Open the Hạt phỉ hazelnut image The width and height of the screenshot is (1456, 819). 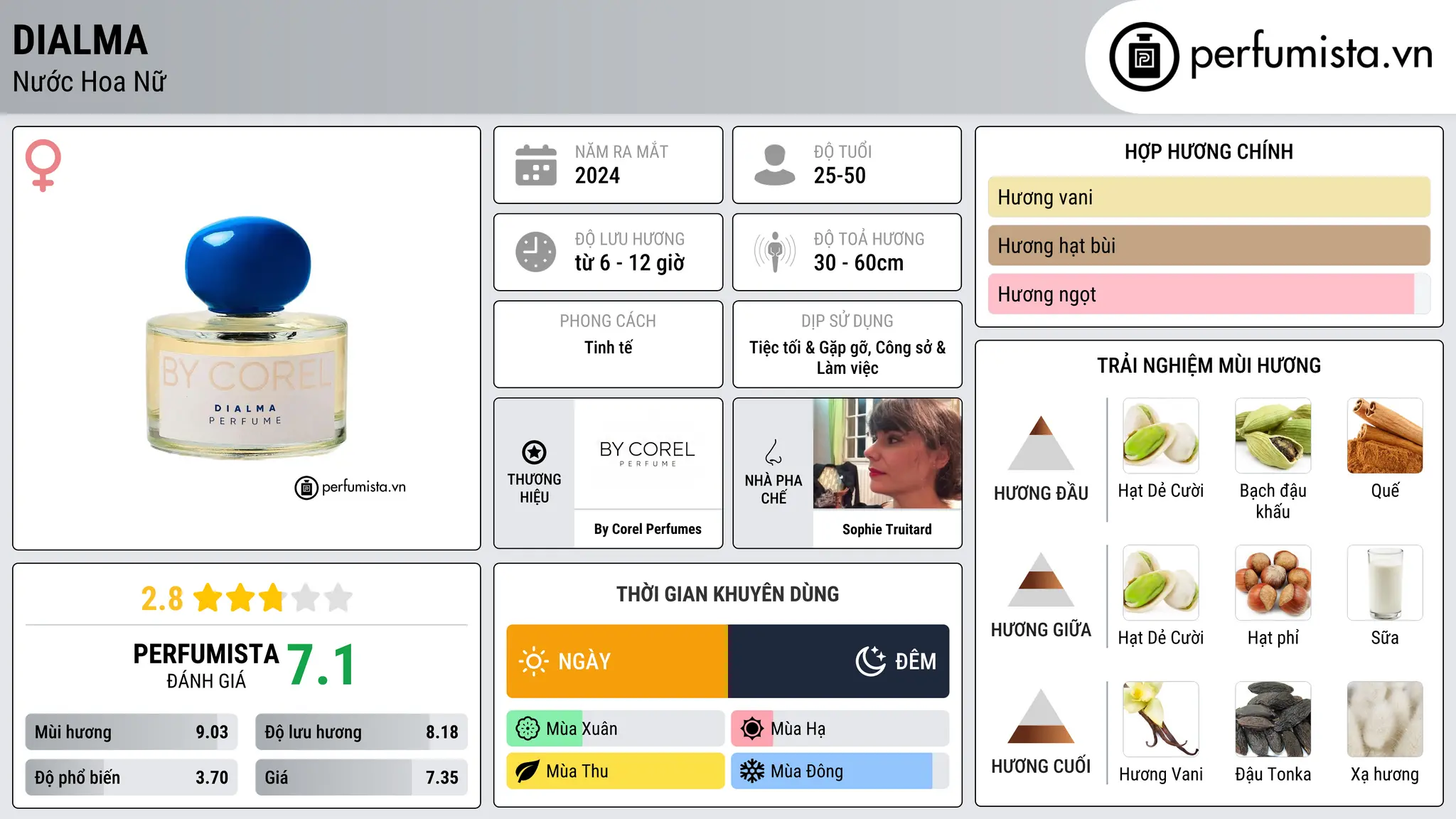(x=1273, y=582)
